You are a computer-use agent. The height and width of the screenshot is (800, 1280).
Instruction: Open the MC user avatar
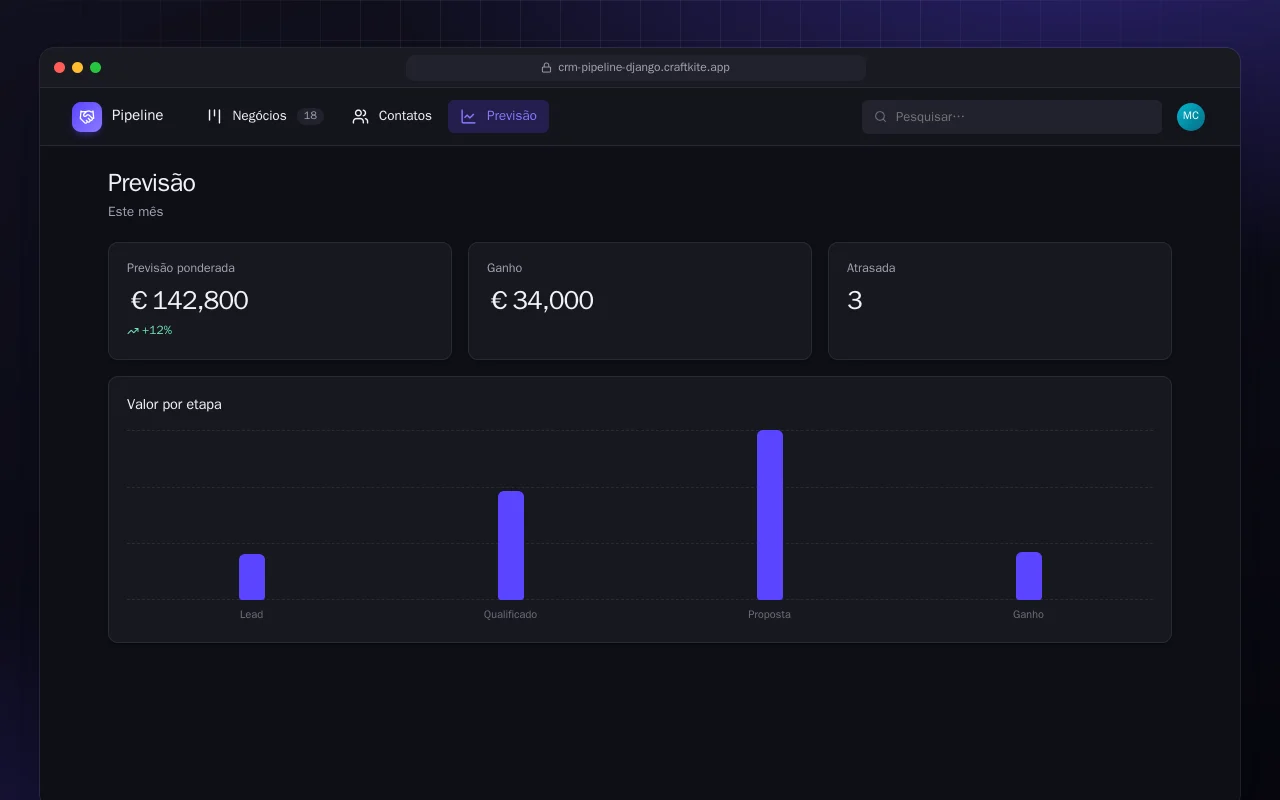[1191, 117]
